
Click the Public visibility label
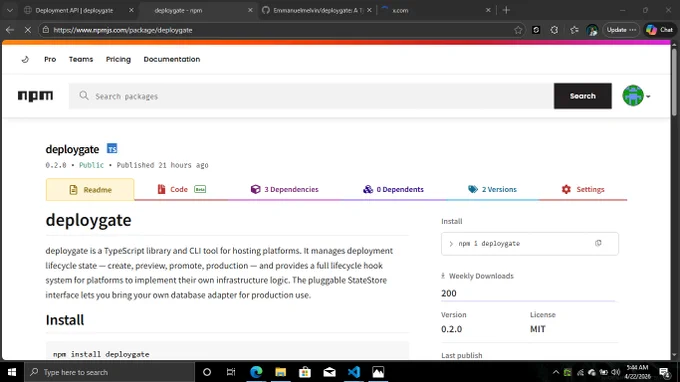click(x=91, y=165)
